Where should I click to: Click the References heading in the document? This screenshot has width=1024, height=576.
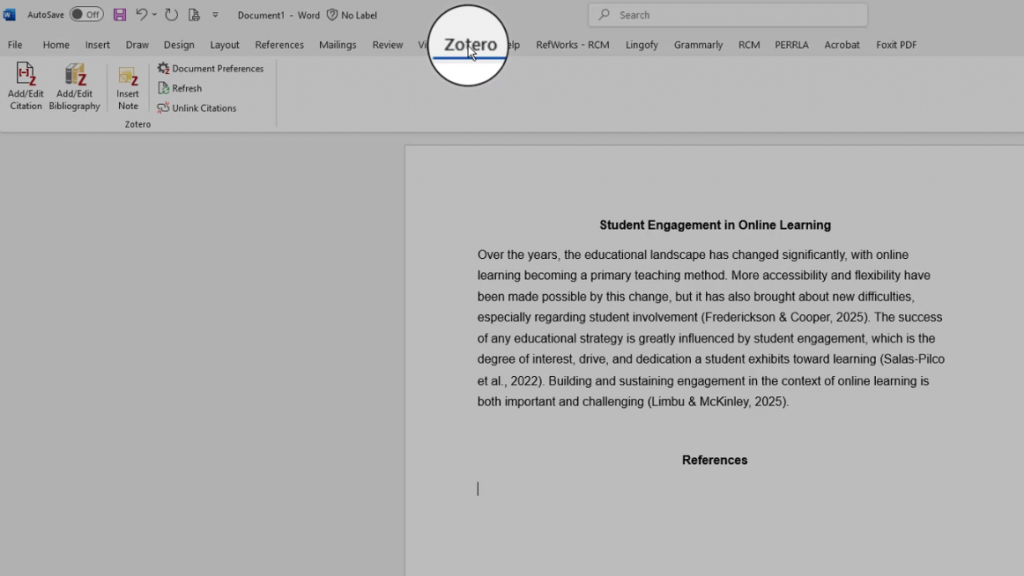[714, 460]
